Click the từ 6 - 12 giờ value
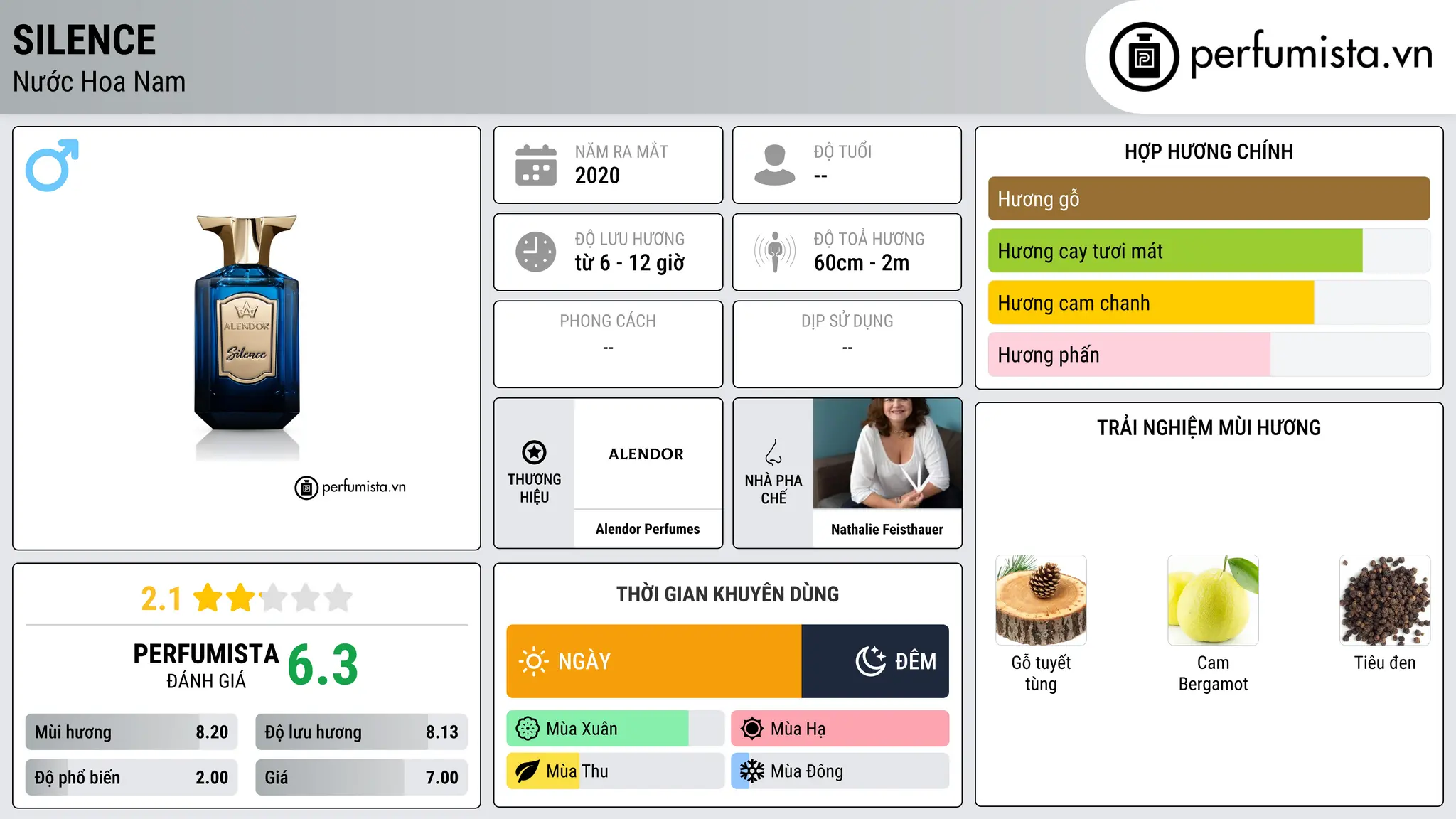 (630, 263)
